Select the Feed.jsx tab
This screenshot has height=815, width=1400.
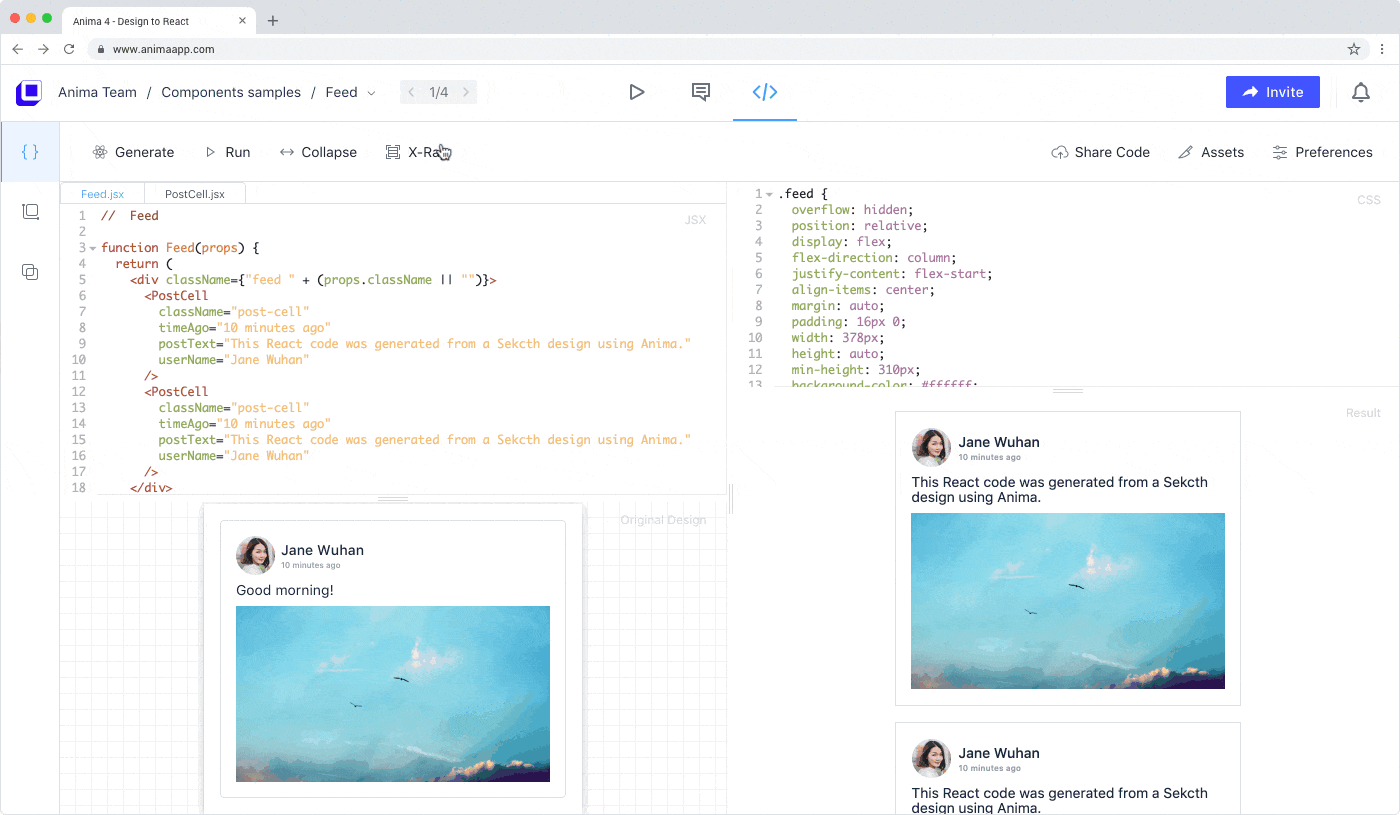pos(102,194)
